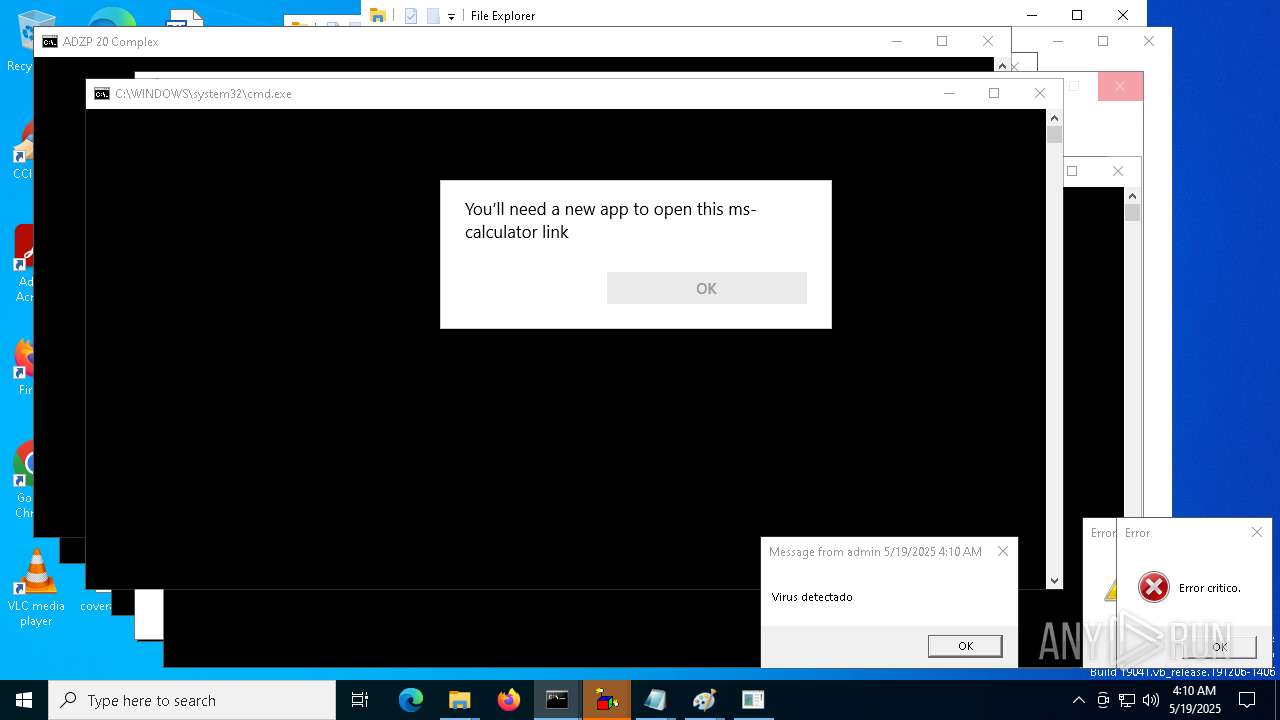Maximize the ADZP 20 Complex window

[x=942, y=41]
